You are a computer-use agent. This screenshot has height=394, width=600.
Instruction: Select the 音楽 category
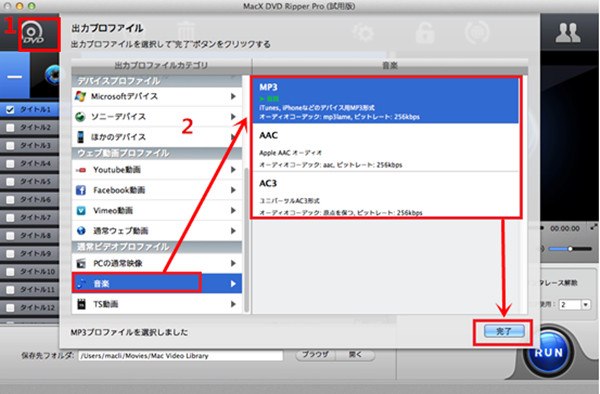pos(157,283)
